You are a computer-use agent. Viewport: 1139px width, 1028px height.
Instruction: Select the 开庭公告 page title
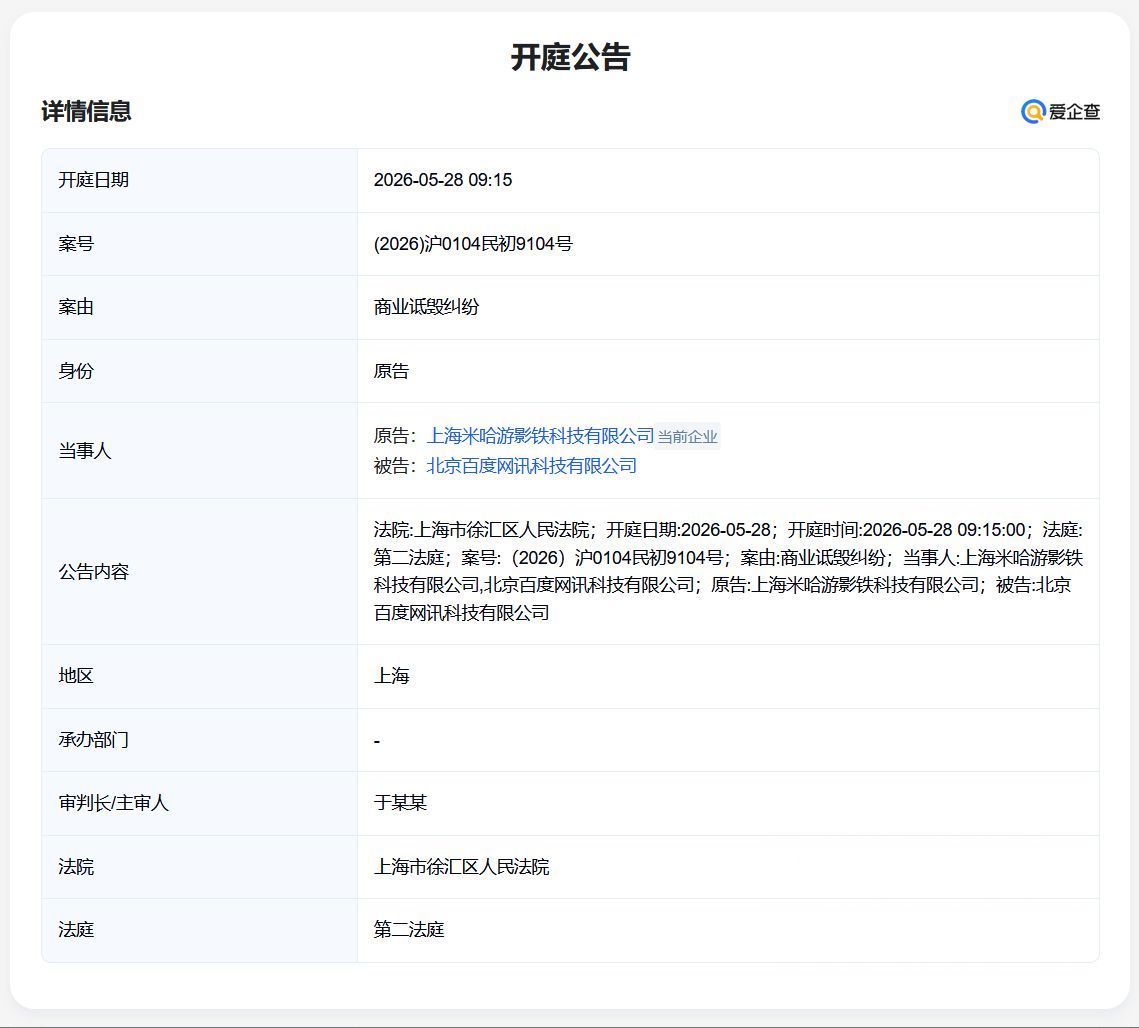[570, 57]
